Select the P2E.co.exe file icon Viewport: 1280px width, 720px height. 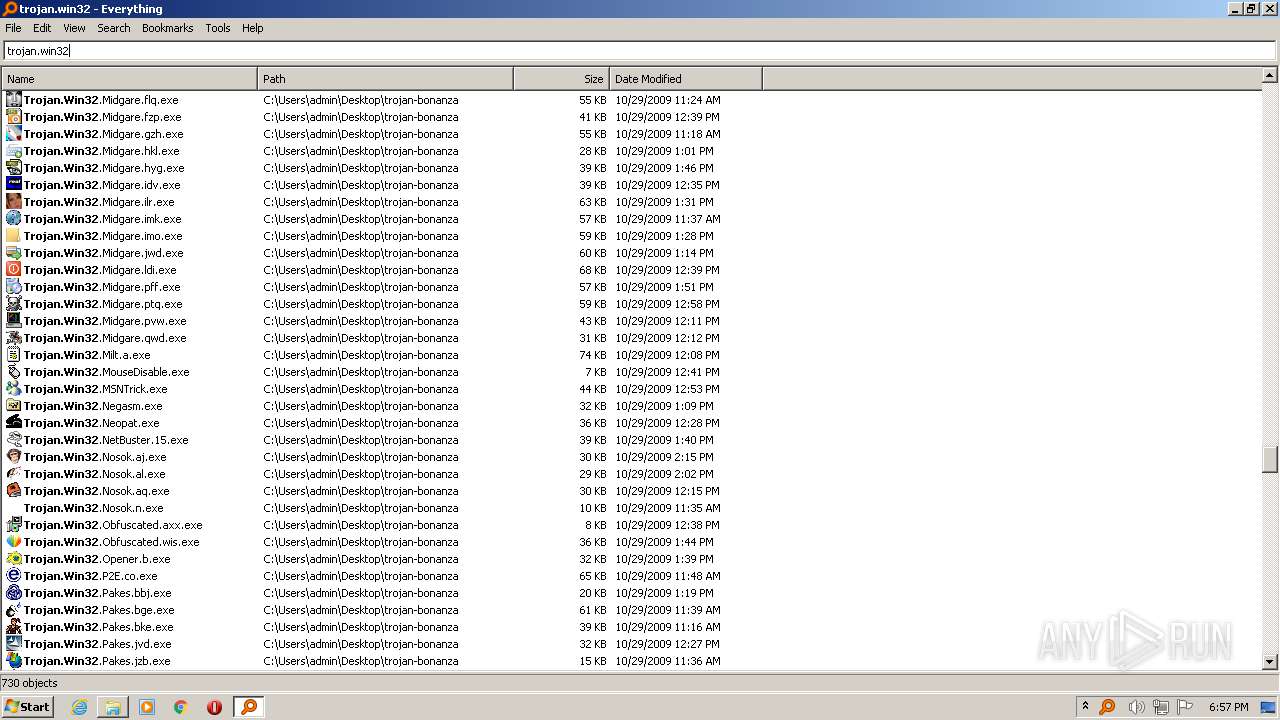tap(14, 576)
